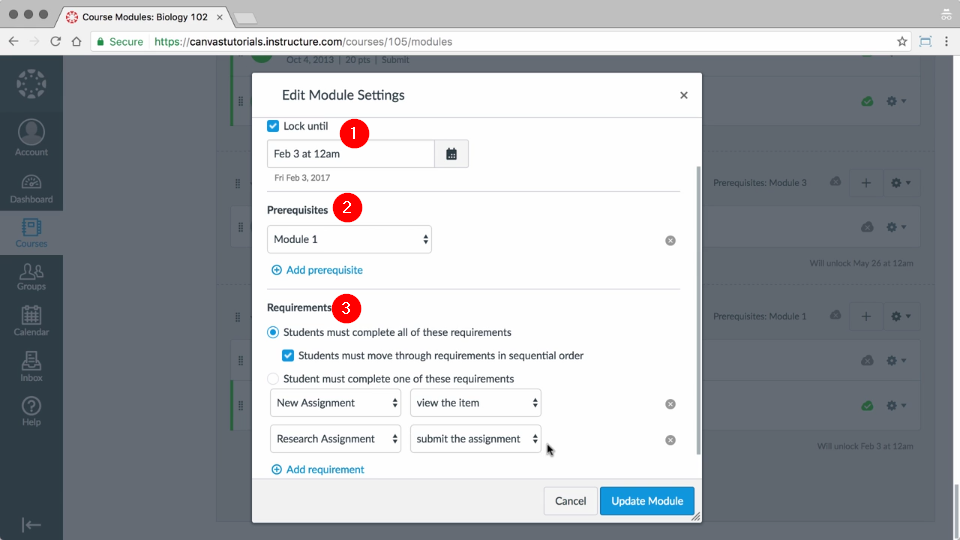Toggle sequential order requirement checkbox
The width and height of the screenshot is (960, 540).
[288, 355]
